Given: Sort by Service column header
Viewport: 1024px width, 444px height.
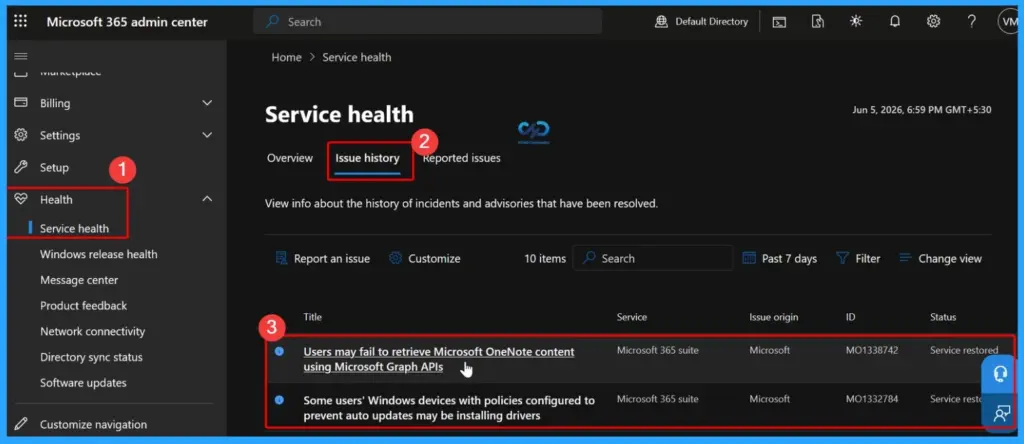Looking at the screenshot, I should click(x=632, y=317).
